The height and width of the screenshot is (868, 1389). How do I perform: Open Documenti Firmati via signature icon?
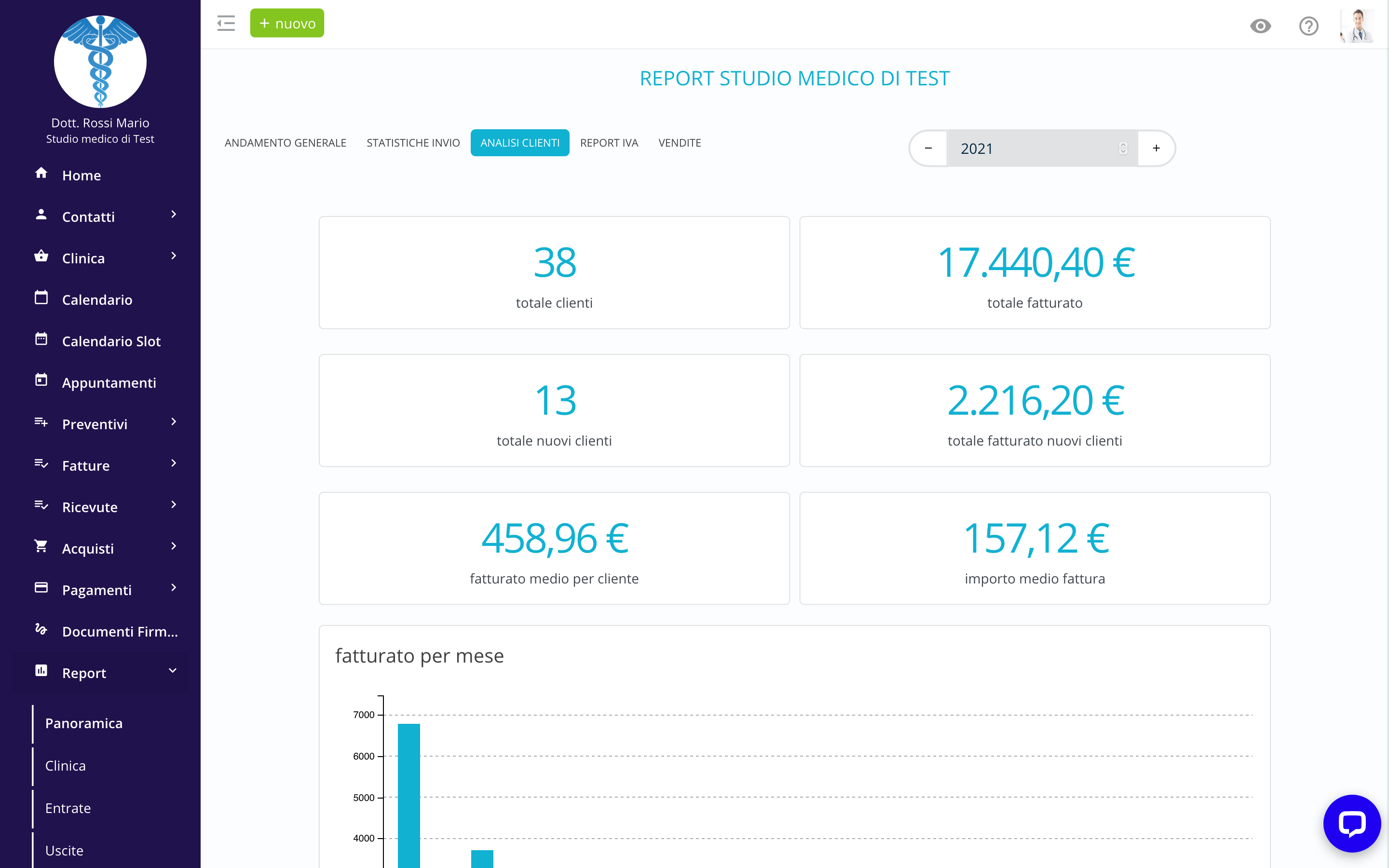[41, 629]
